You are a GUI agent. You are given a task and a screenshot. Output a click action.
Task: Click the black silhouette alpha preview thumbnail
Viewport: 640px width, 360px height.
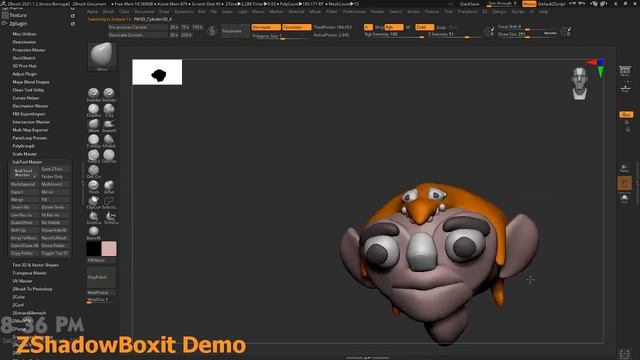click(x=157, y=72)
